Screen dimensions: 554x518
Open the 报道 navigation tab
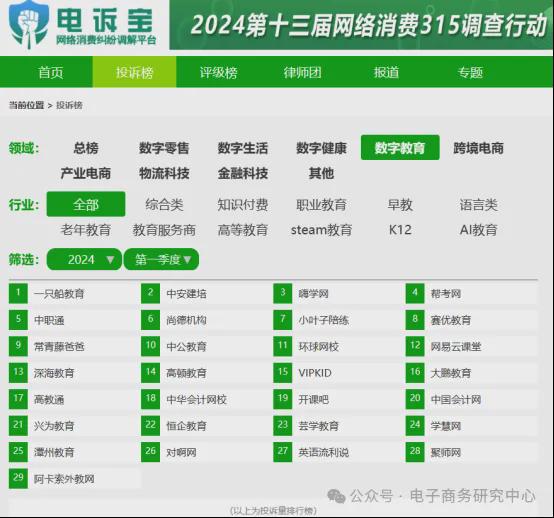[x=387, y=72]
